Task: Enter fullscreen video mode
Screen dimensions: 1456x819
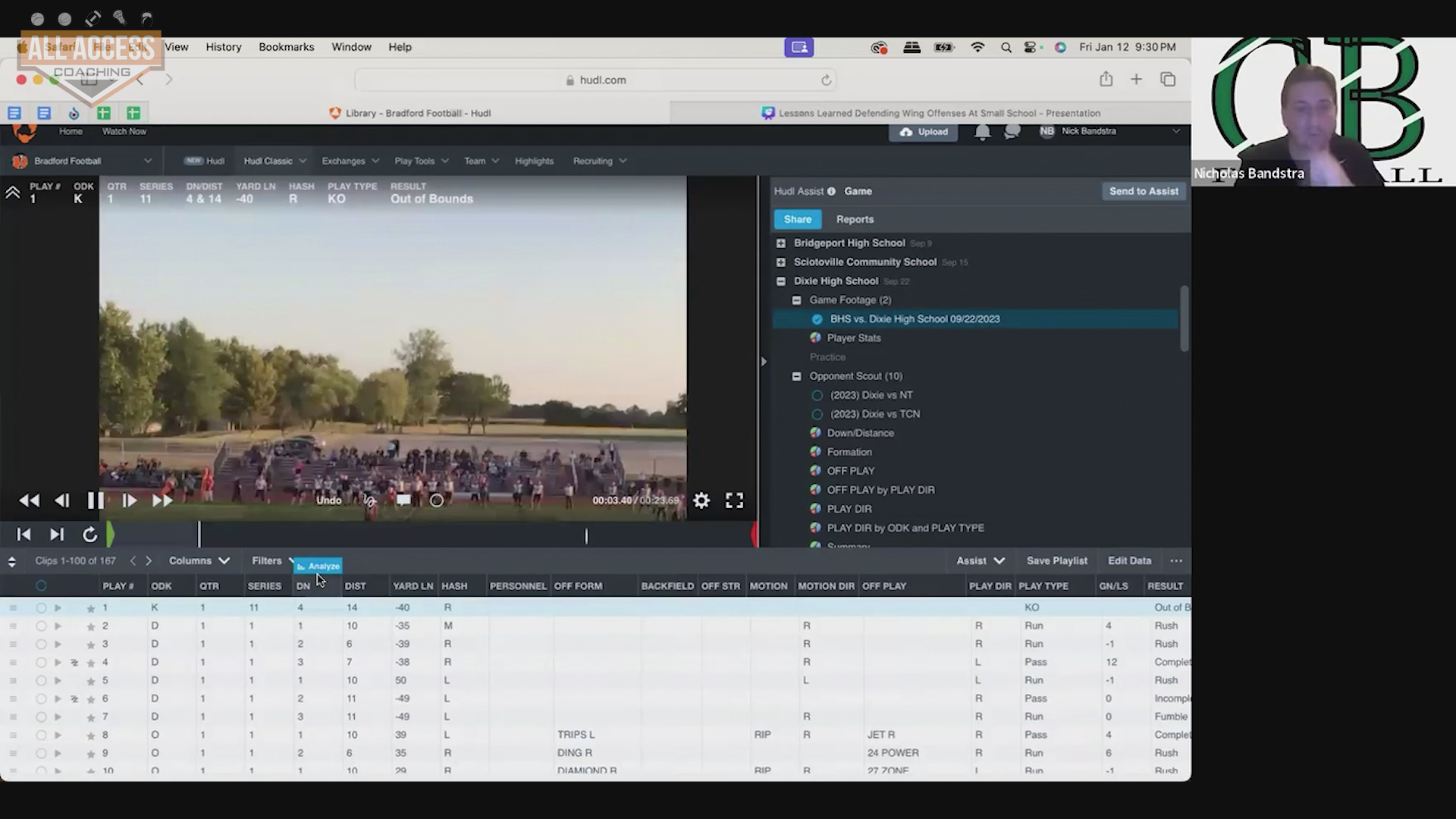Action: tap(734, 500)
